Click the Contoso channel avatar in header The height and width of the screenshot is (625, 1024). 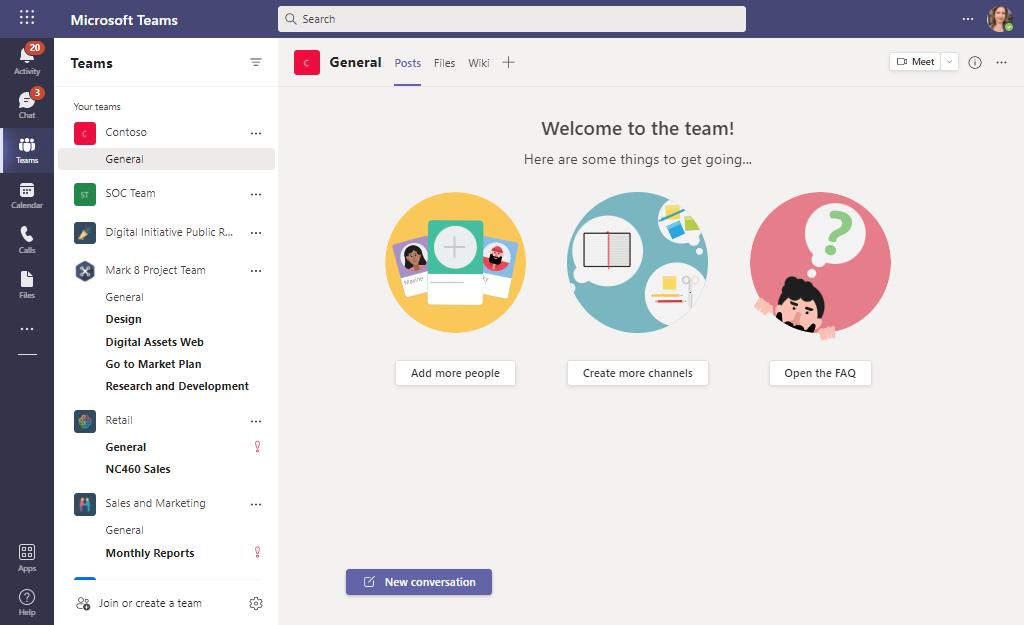(307, 63)
